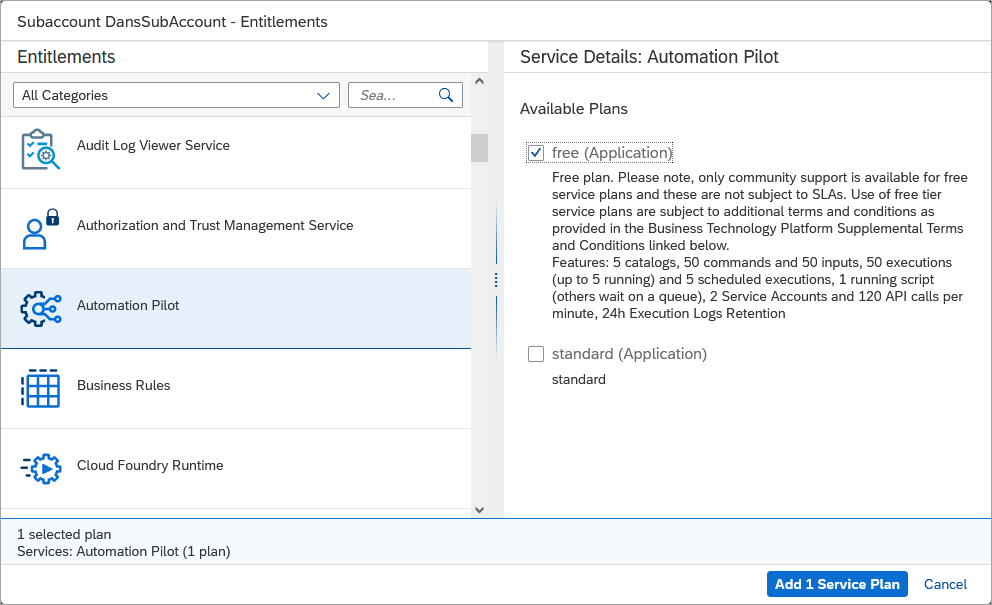Click the list scrollbar down arrow
992x605 pixels.
pyautogui.click(x=480, y=510)
